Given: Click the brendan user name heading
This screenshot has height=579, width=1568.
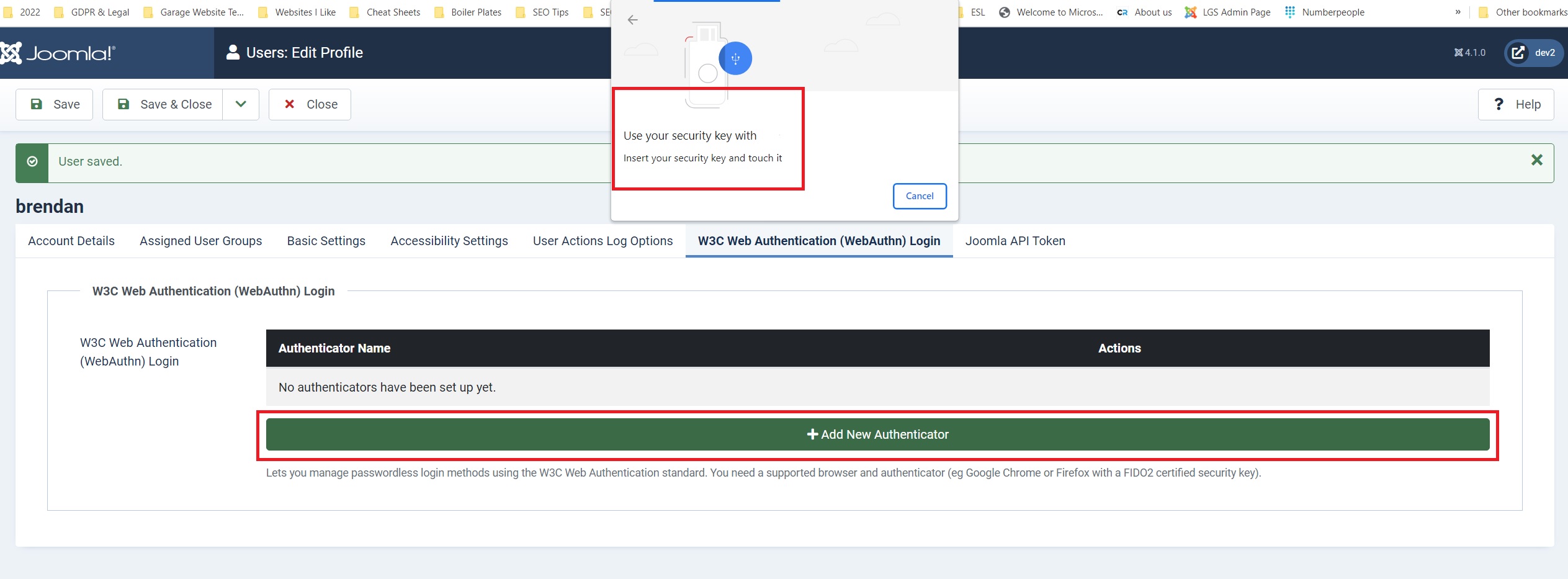Looking at the screenshot, I should click(x=50, y=207).
